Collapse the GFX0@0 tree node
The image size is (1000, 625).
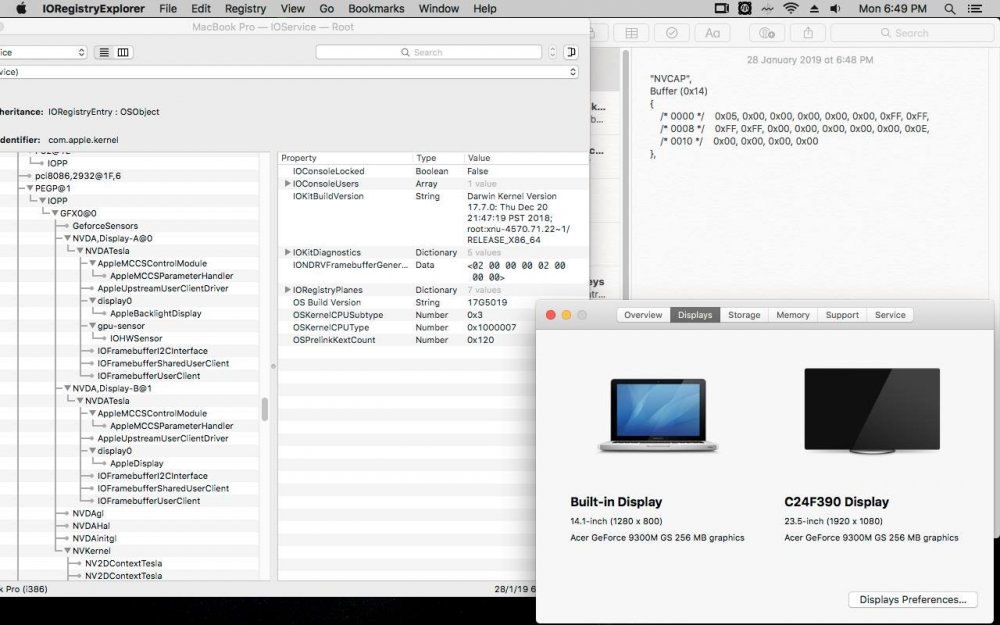point(54,213)
